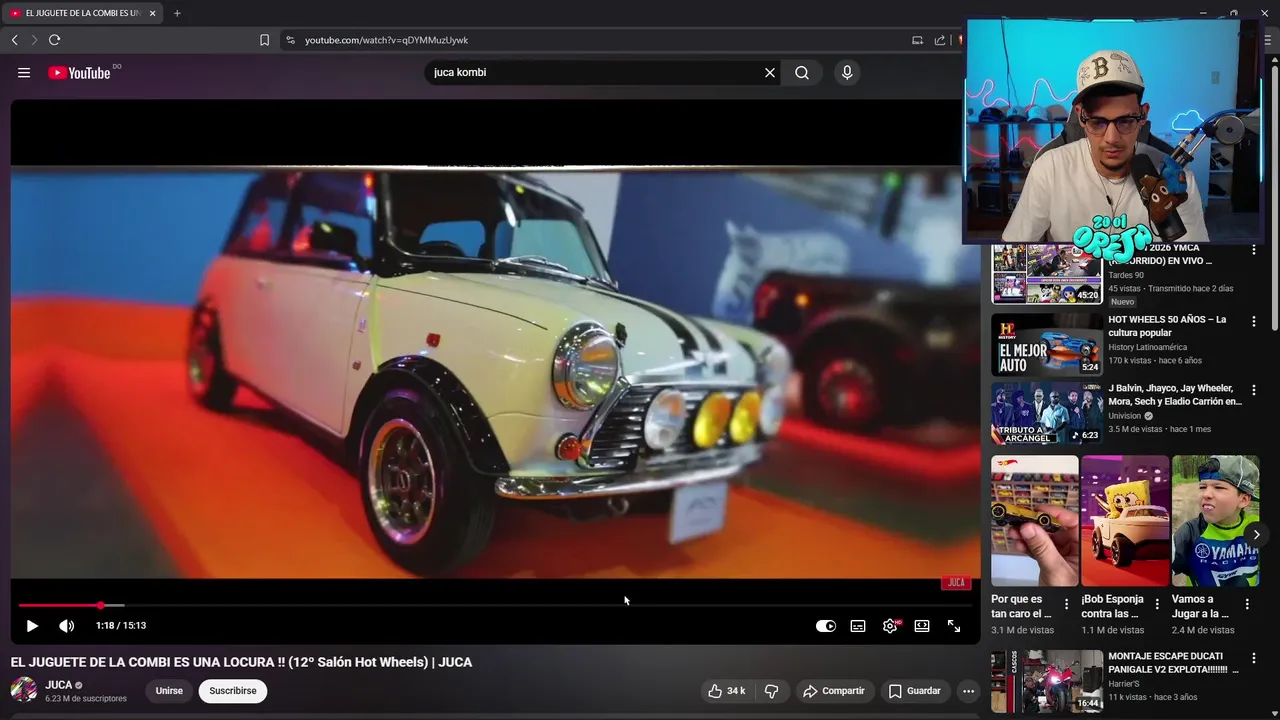Save the video with Guardar
The height and width of the screenshot is (720, 1280).
pos(915,691)
